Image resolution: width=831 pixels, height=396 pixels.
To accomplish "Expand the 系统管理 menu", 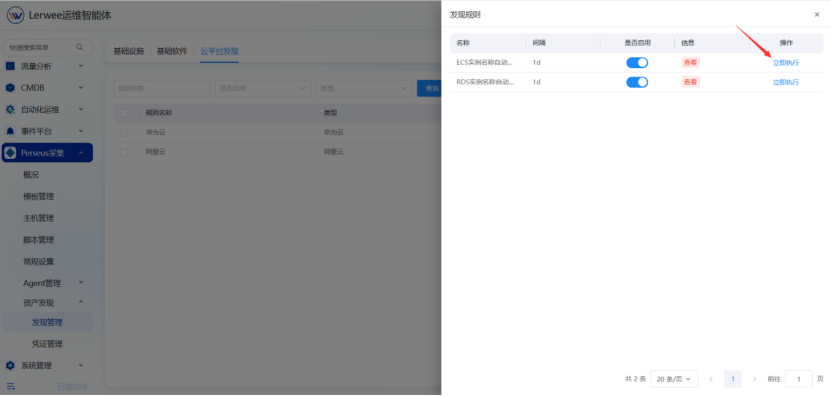I will [81, 365].
